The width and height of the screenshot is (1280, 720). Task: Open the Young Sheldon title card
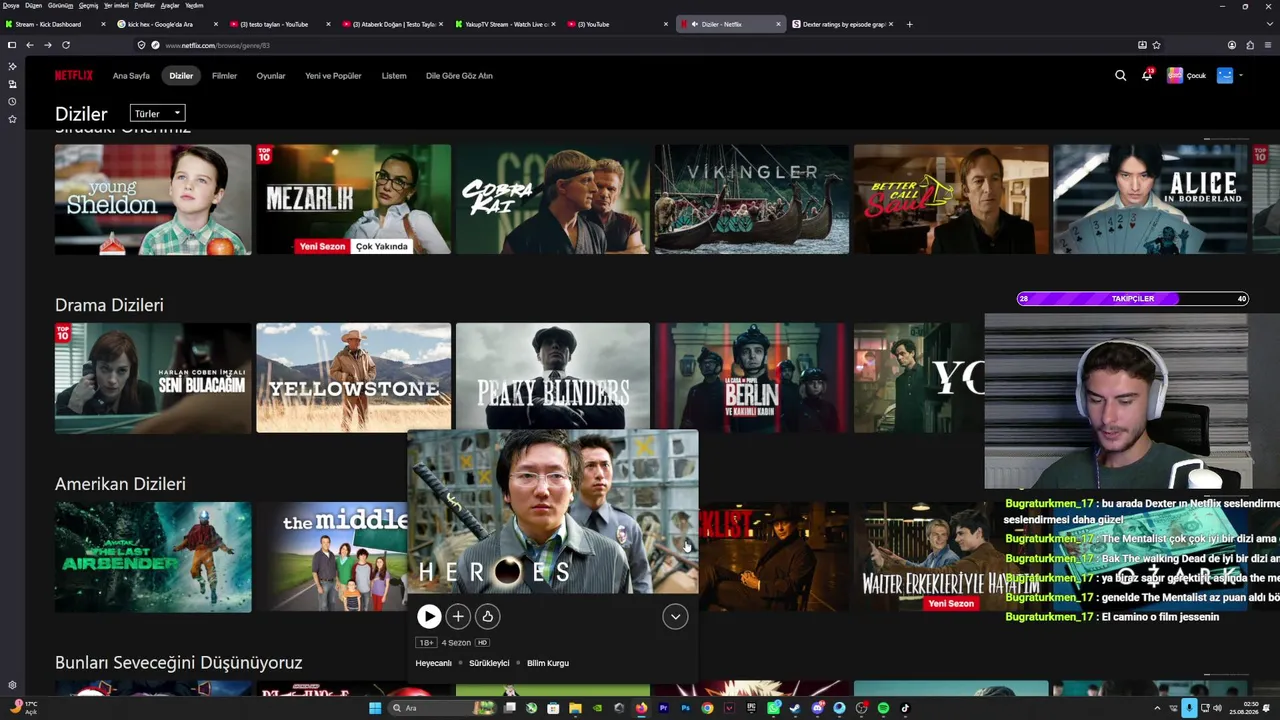point(153,199)
